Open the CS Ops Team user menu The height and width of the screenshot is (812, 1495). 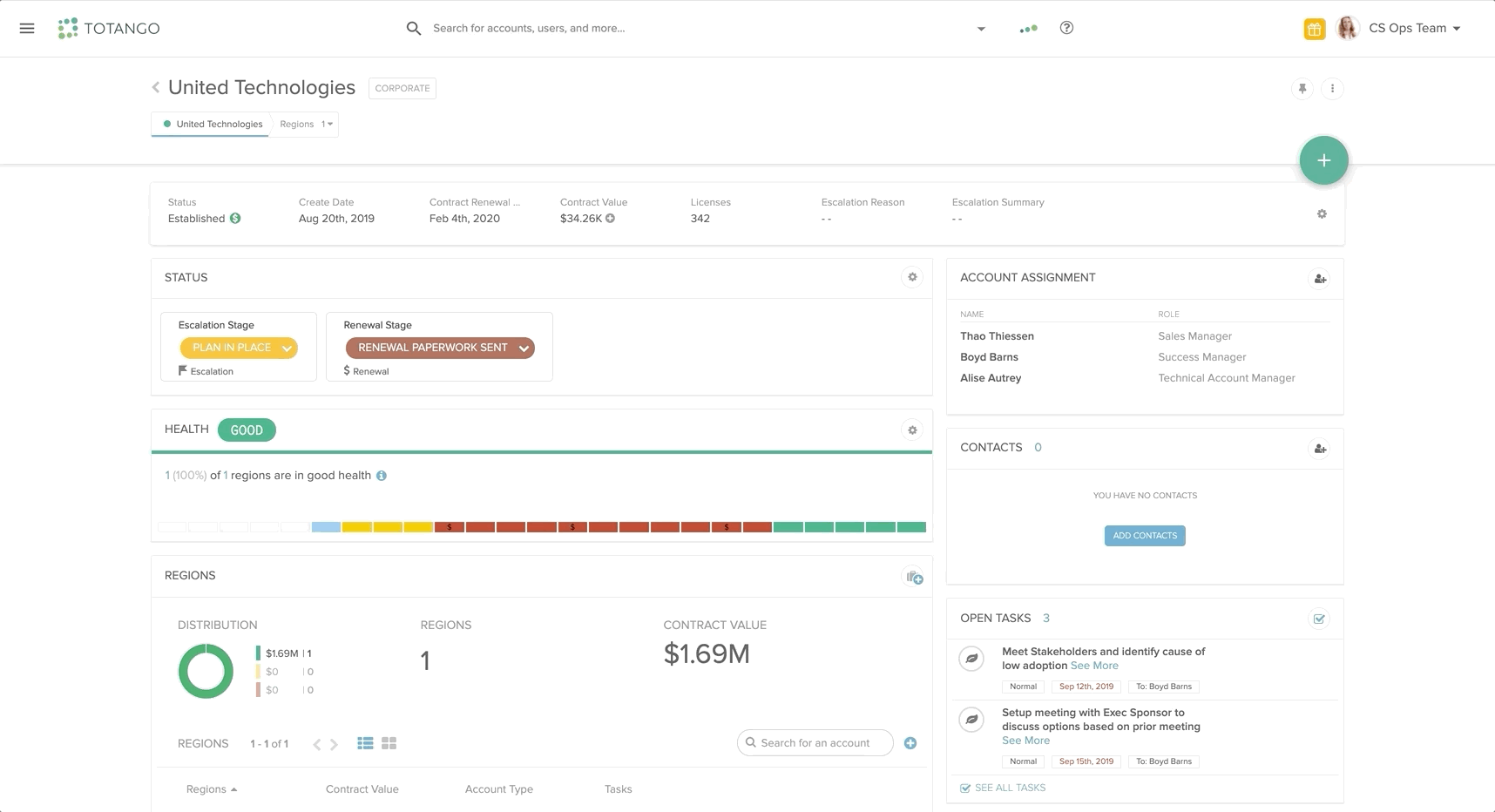(x=1414, y=28)
